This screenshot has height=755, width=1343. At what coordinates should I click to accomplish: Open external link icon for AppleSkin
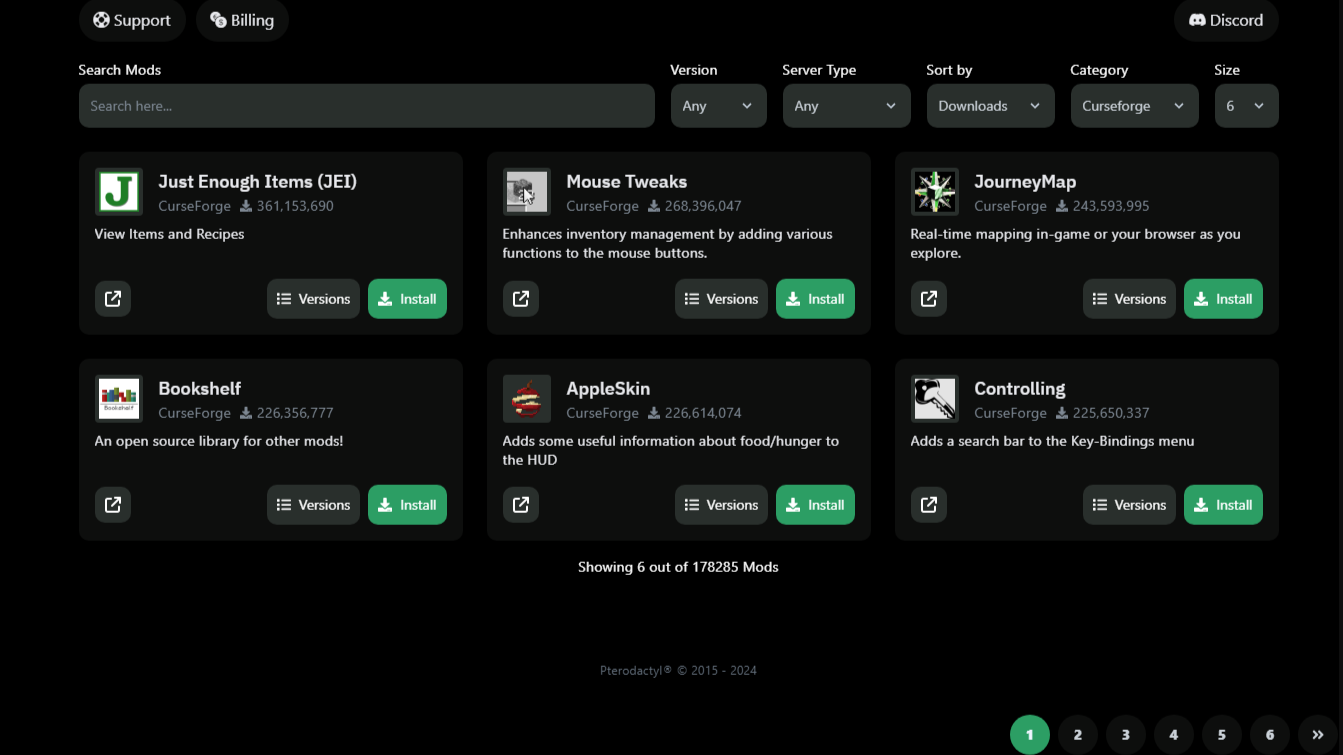coord(521,505)
